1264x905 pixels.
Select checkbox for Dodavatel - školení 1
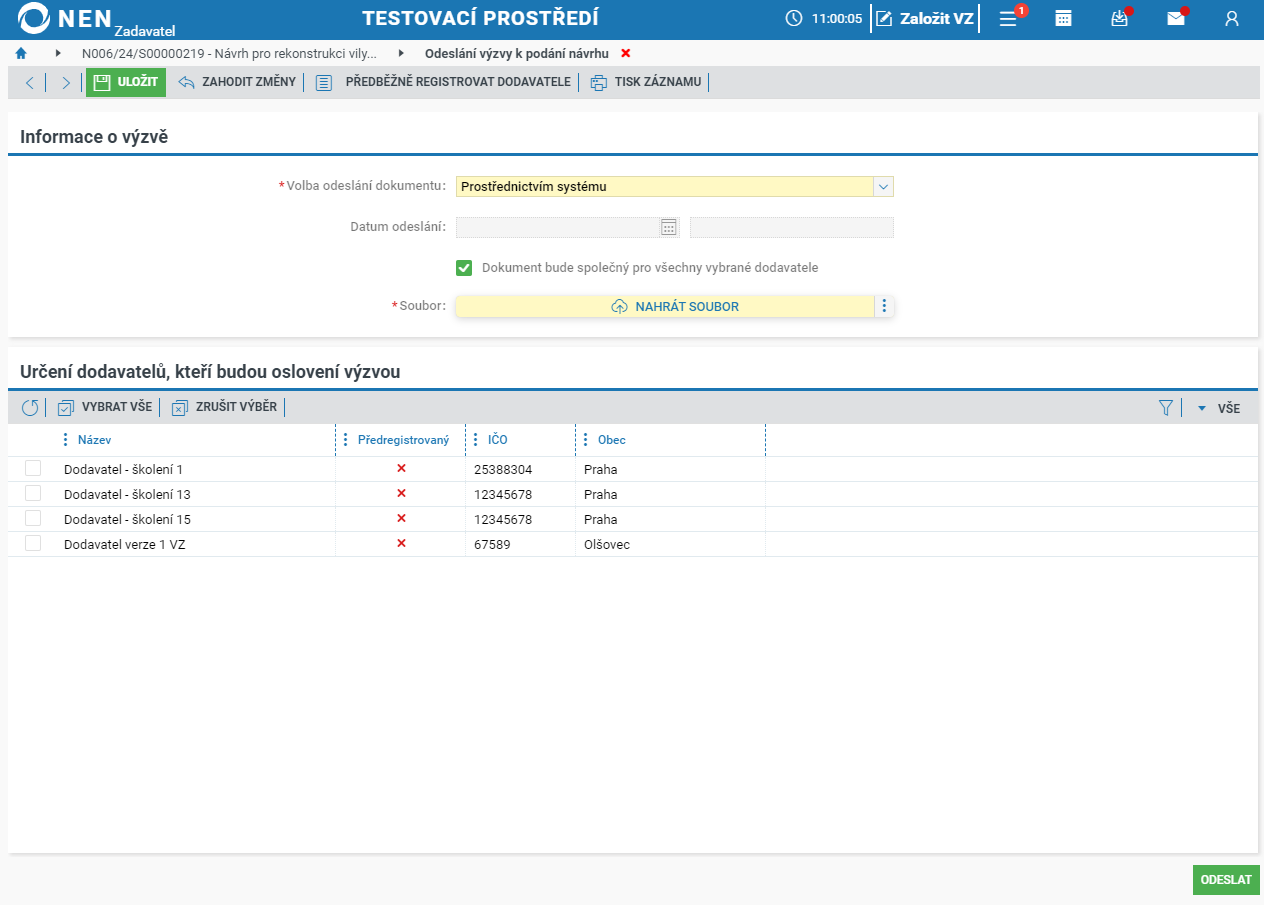coord(33,468)
